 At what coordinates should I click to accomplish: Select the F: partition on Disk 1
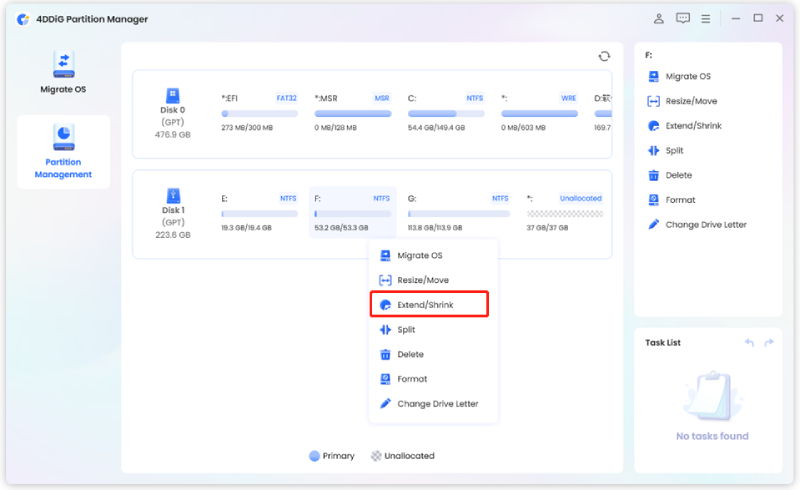click(x=353, y=213)
